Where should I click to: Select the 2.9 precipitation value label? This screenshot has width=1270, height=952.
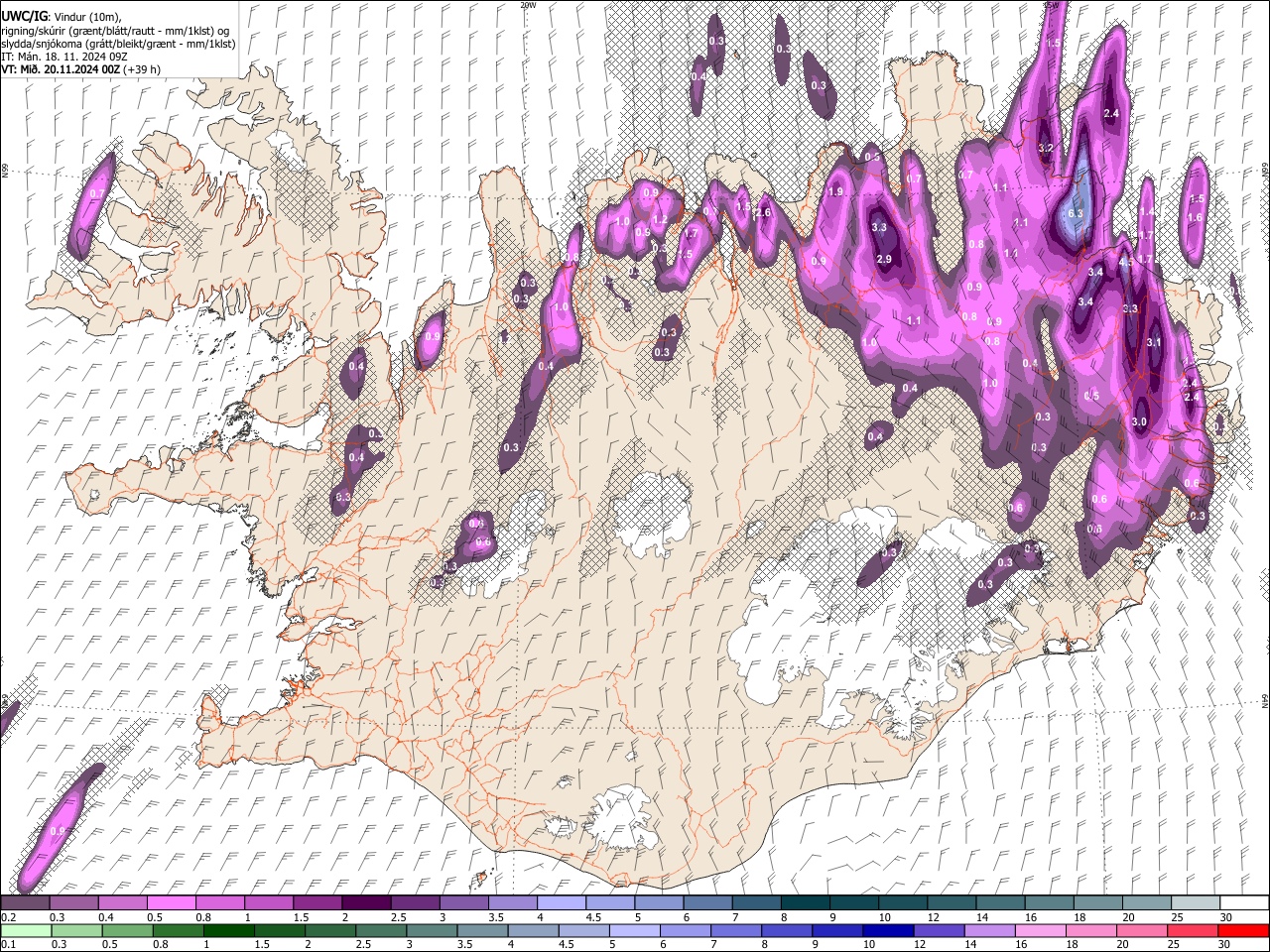click(x=884, y=259)
